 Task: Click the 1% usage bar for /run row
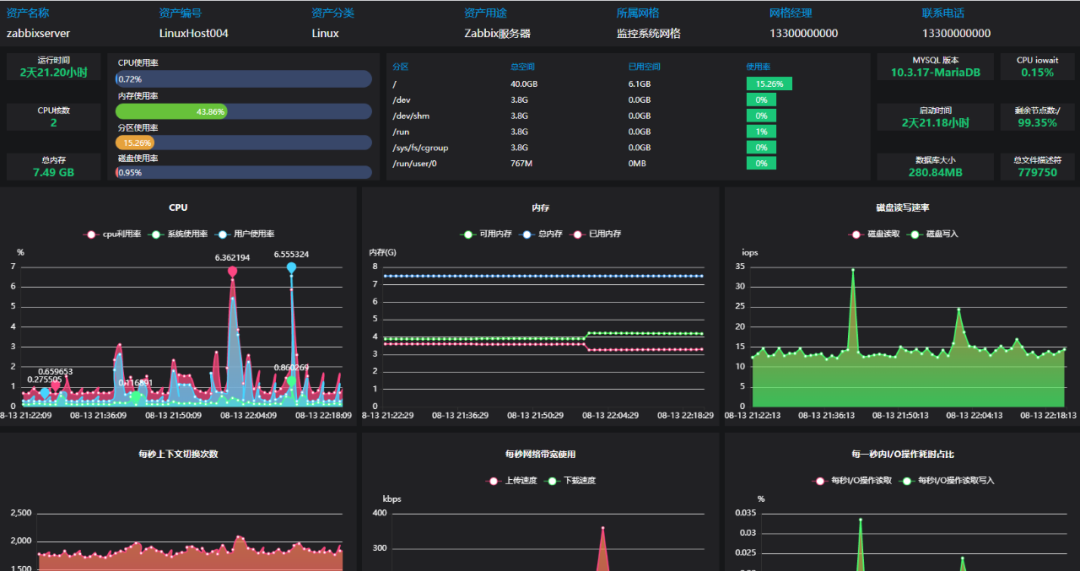click(761, 132)
